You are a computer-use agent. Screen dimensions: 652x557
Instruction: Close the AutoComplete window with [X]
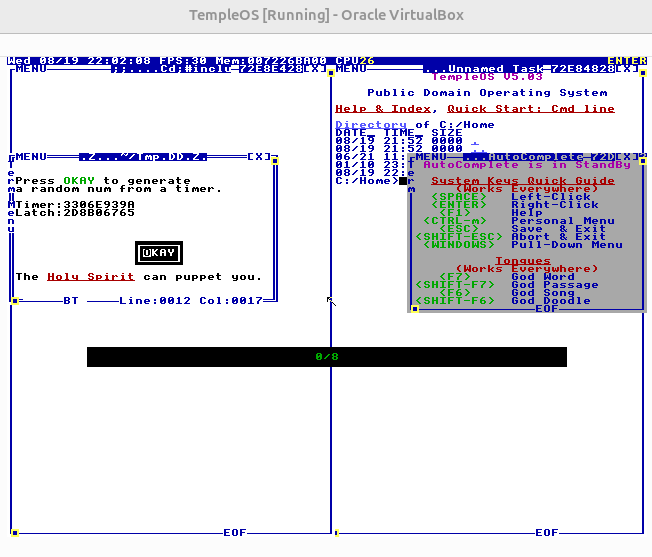coord(627,157)
